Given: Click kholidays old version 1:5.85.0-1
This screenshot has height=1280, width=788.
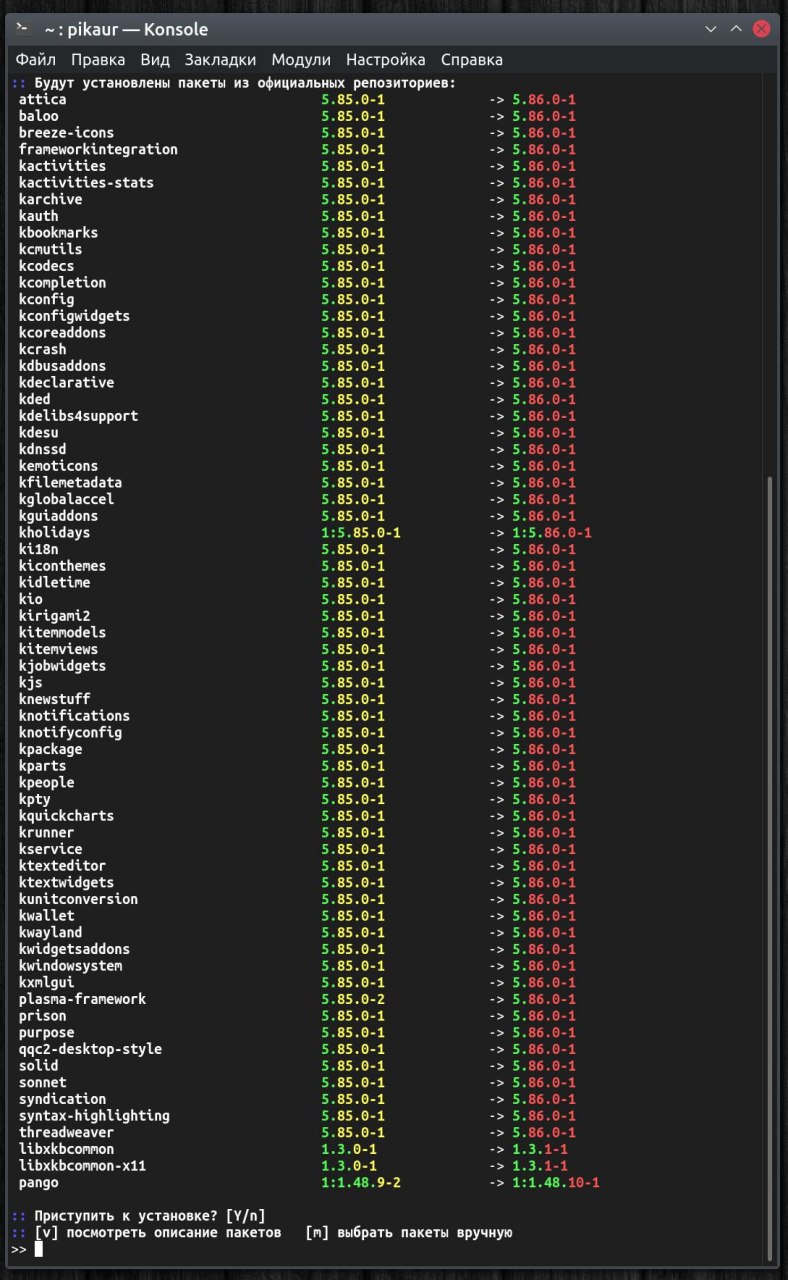Looking at the screenshot, I should [361, 533].
